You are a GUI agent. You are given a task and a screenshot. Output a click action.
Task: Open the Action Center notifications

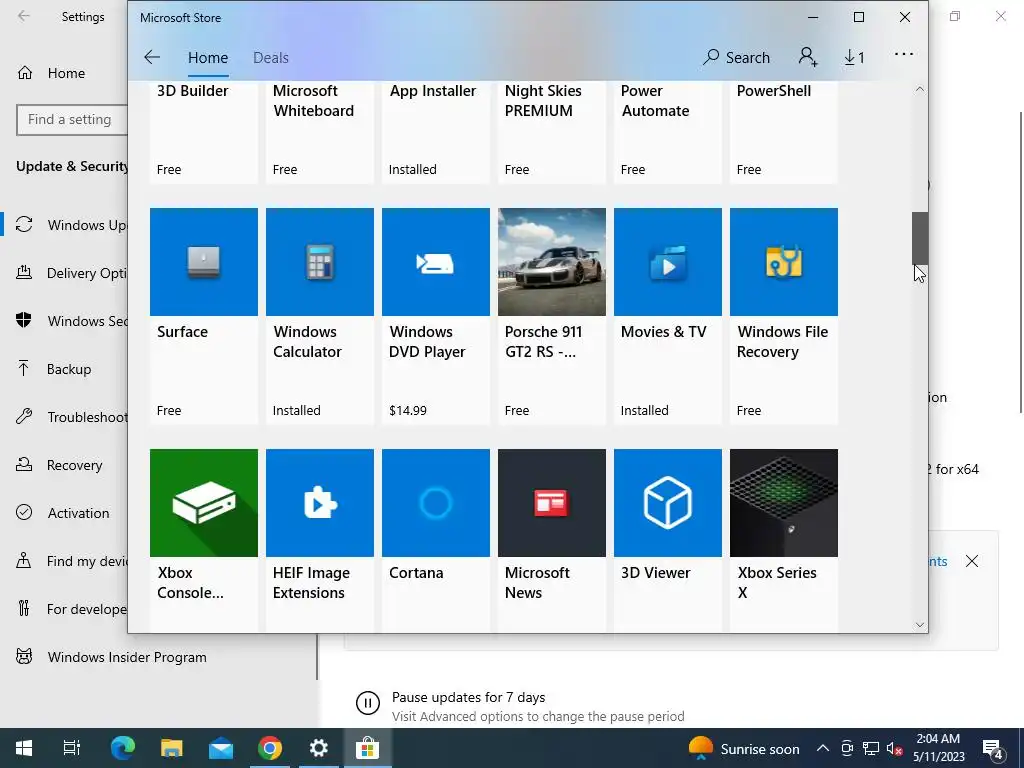(993, 749)
